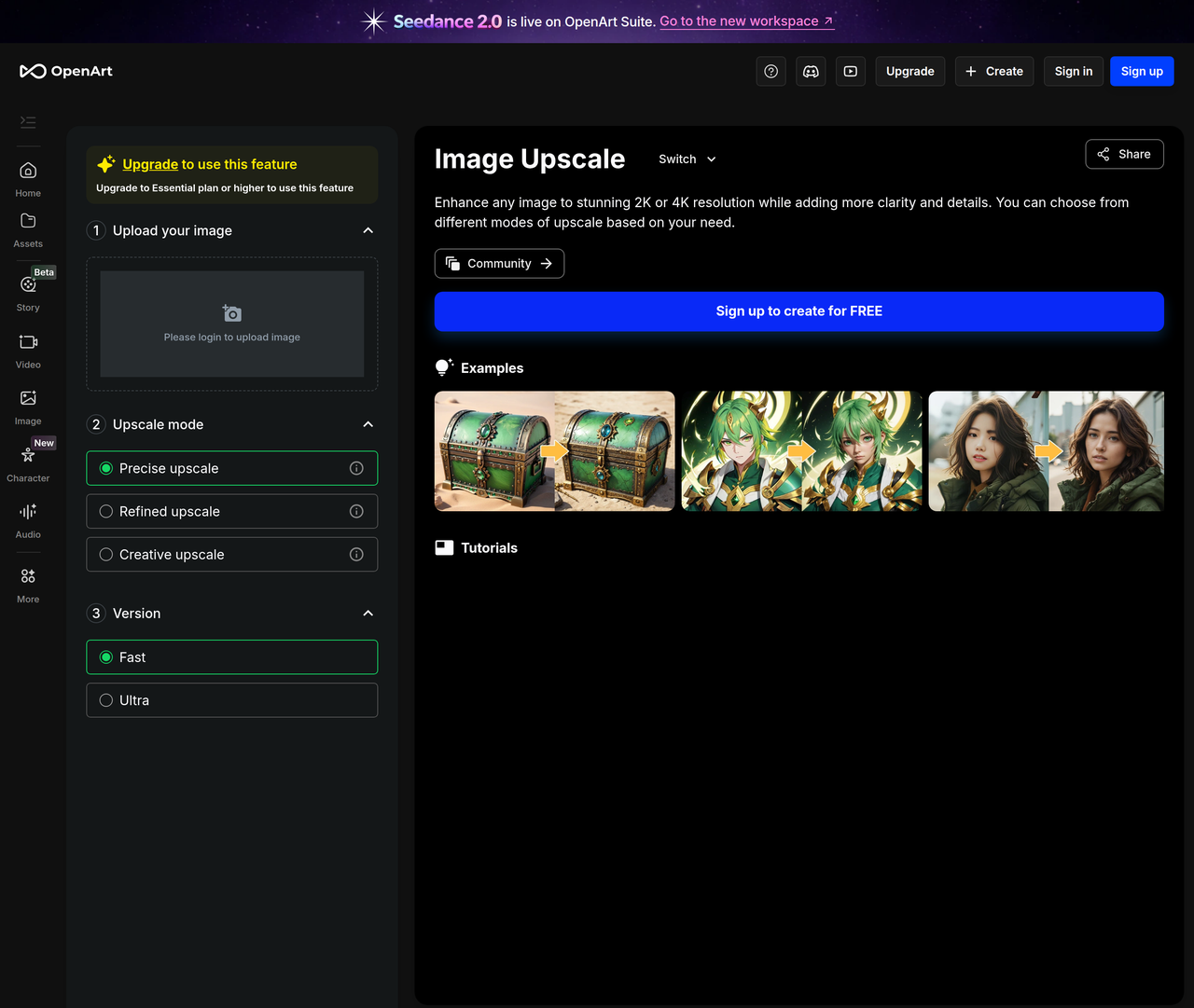Click Sign up to create for FREE
This screenshot has width=1194, height=1008.
coord(799,311)
